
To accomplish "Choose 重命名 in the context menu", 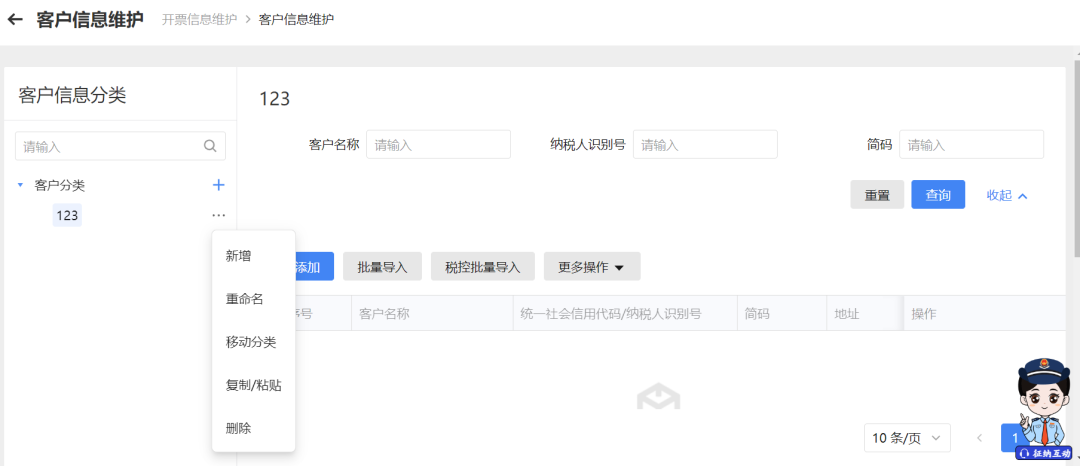I will click(244, 299).
